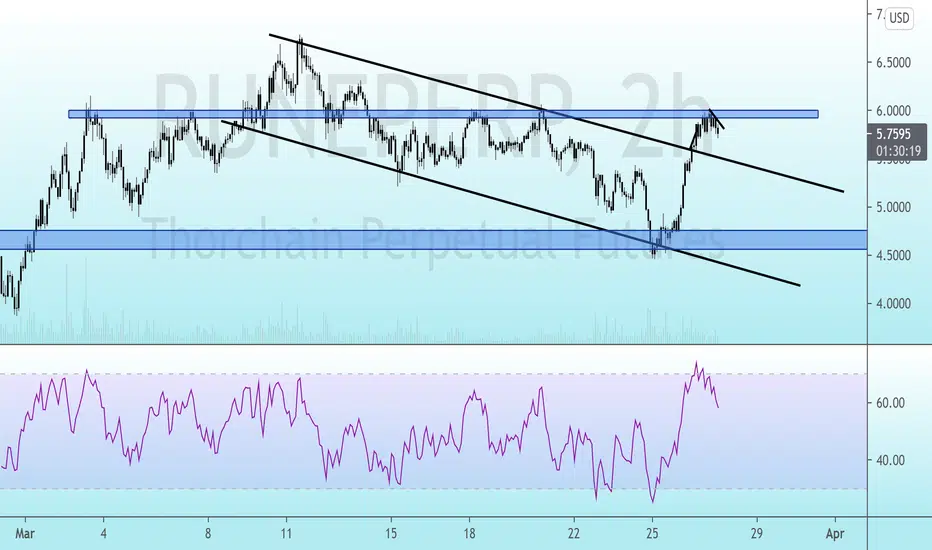Click the 4.5000 price axis label
The height and width of the screenshot is (550, 932).
point(893,255)
